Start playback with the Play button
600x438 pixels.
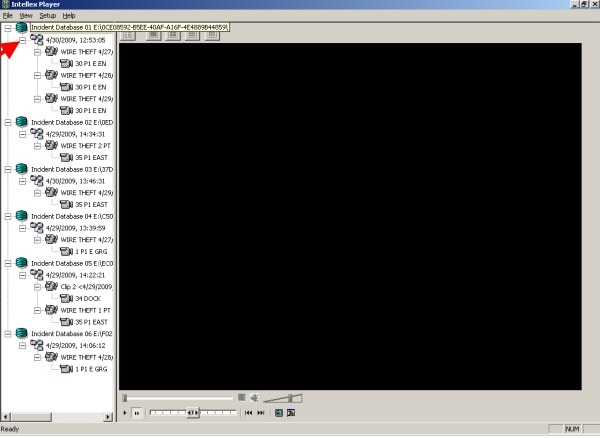click(x=125, y=413)
